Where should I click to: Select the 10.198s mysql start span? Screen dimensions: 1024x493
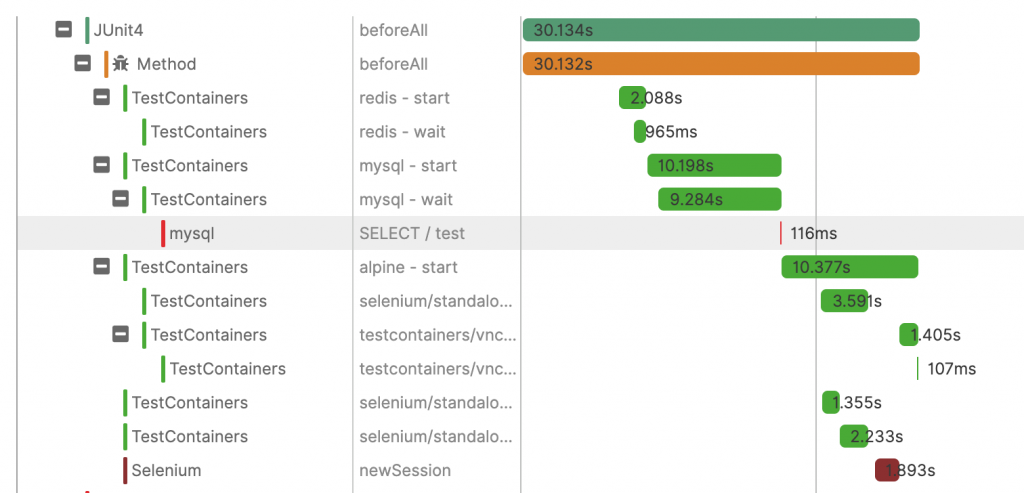click(714, 165)
